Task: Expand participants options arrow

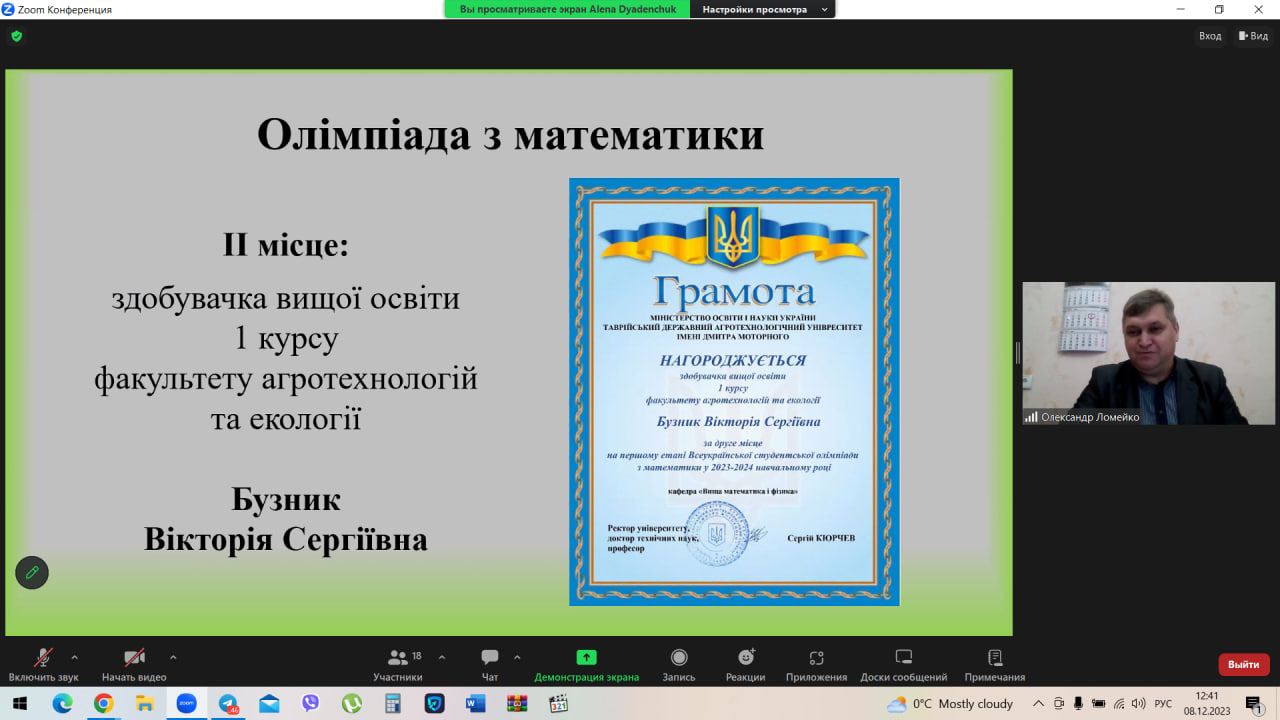Action: point(442,657)
